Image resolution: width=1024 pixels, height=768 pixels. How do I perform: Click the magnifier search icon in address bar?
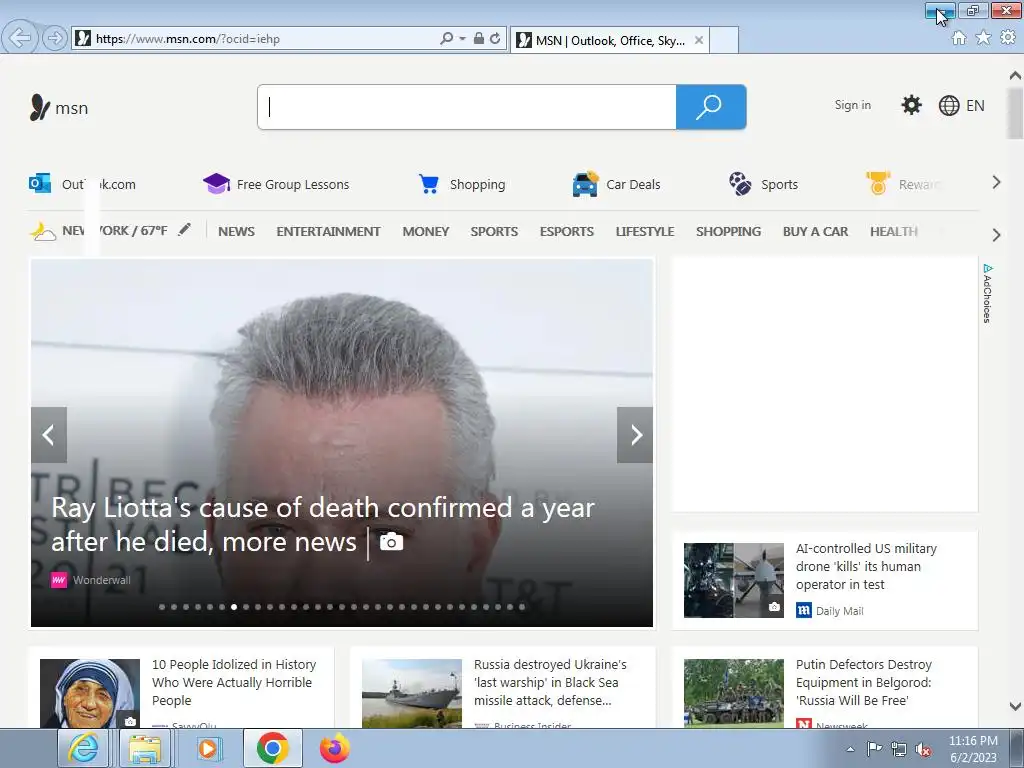click(447, 39)
